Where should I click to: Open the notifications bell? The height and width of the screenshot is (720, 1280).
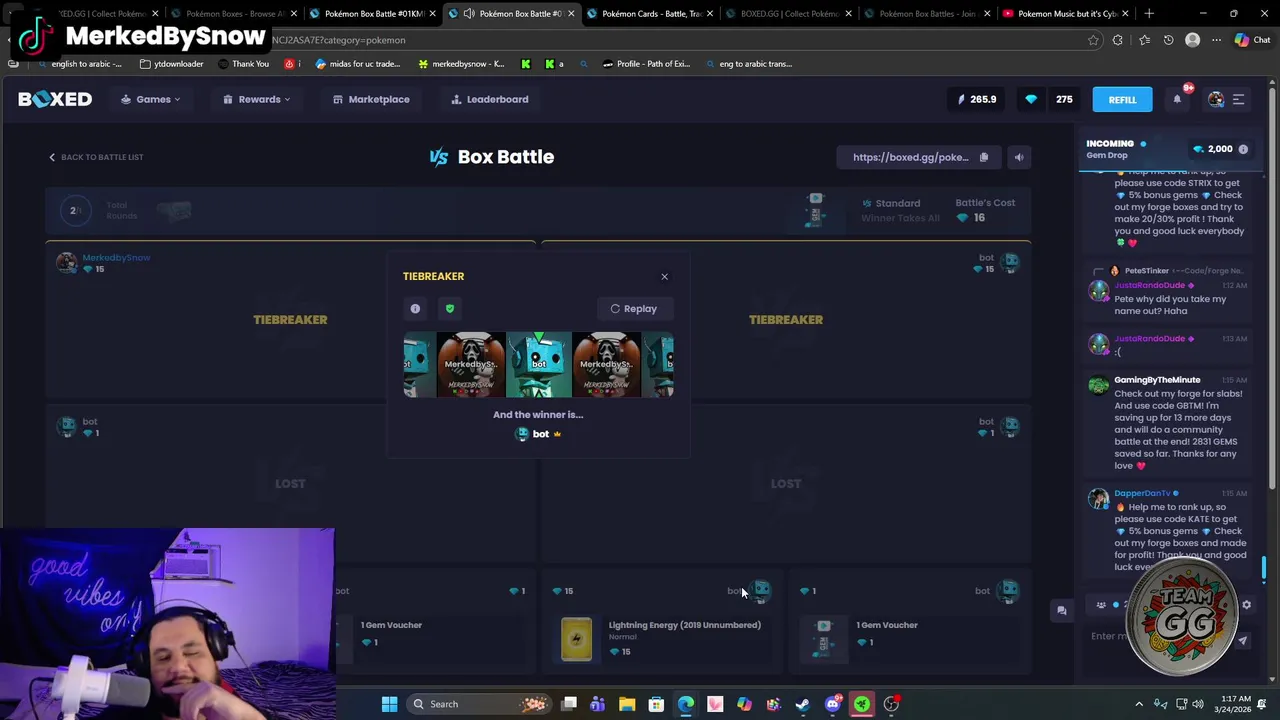click(x=1177, y=99)
